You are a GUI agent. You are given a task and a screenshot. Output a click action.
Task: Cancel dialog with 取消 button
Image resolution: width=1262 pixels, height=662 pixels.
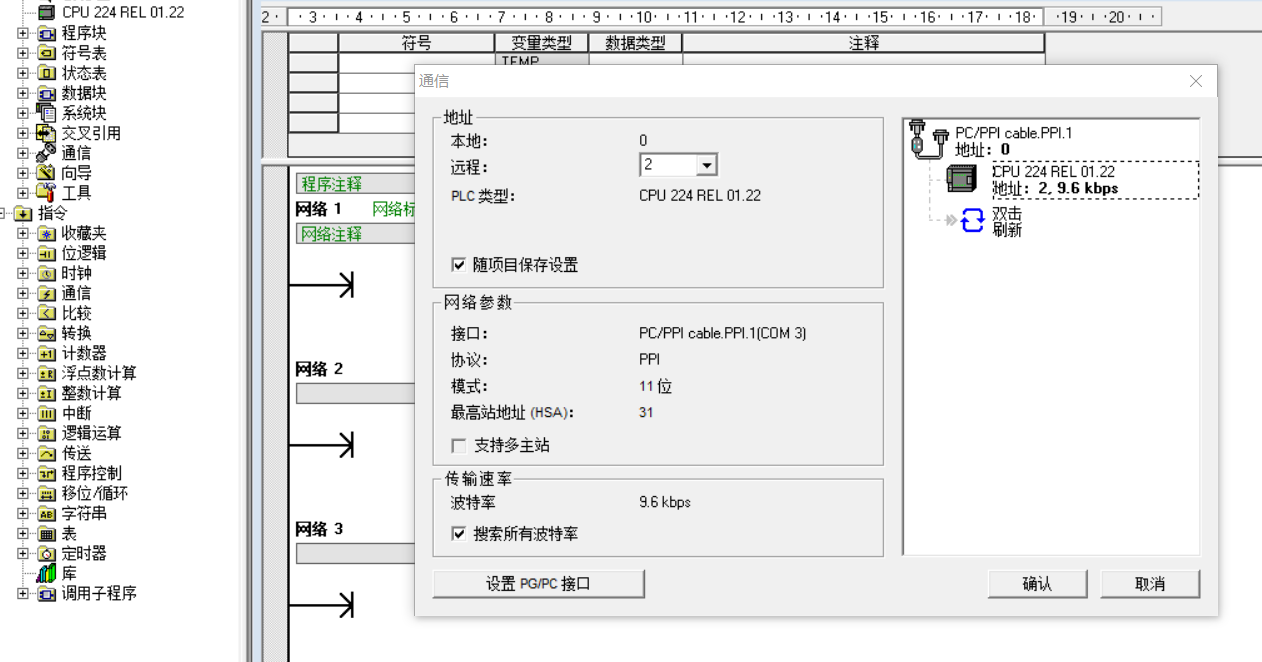coord(1150,584)
